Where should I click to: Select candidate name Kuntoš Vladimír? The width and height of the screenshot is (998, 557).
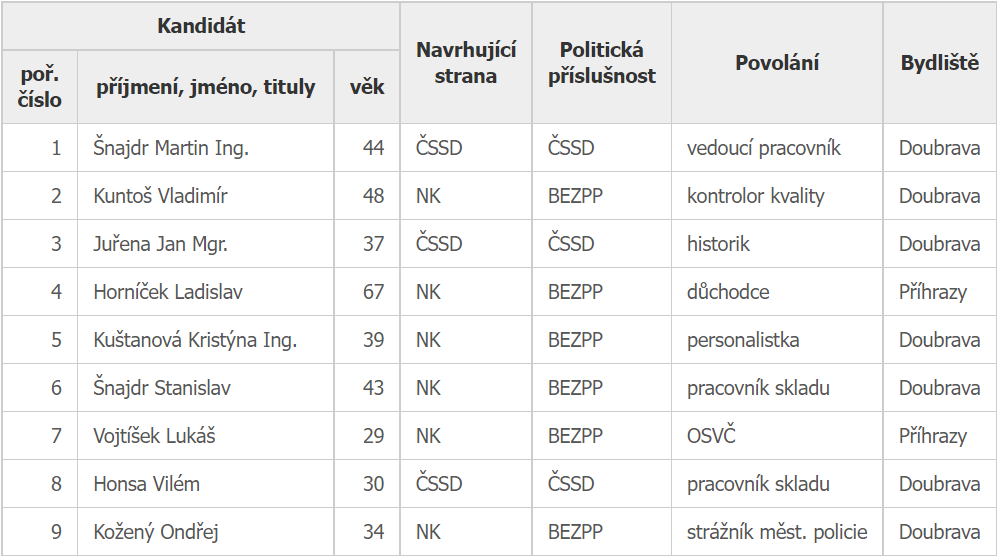point(160,196)
